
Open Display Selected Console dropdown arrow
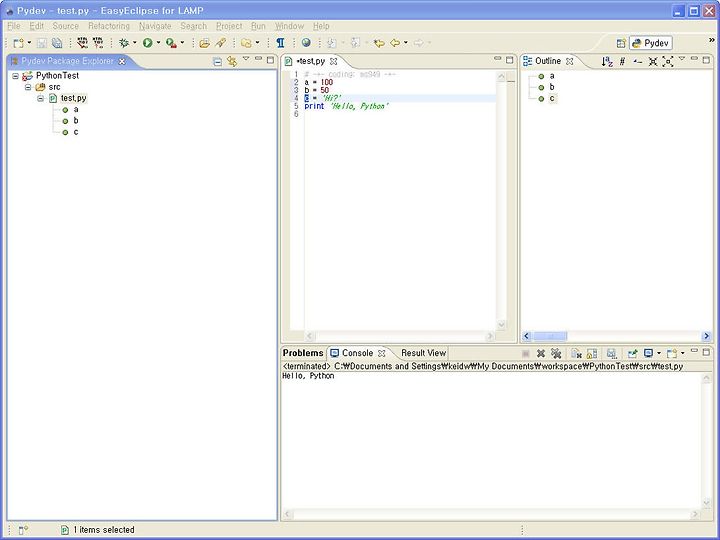point(659,353)
